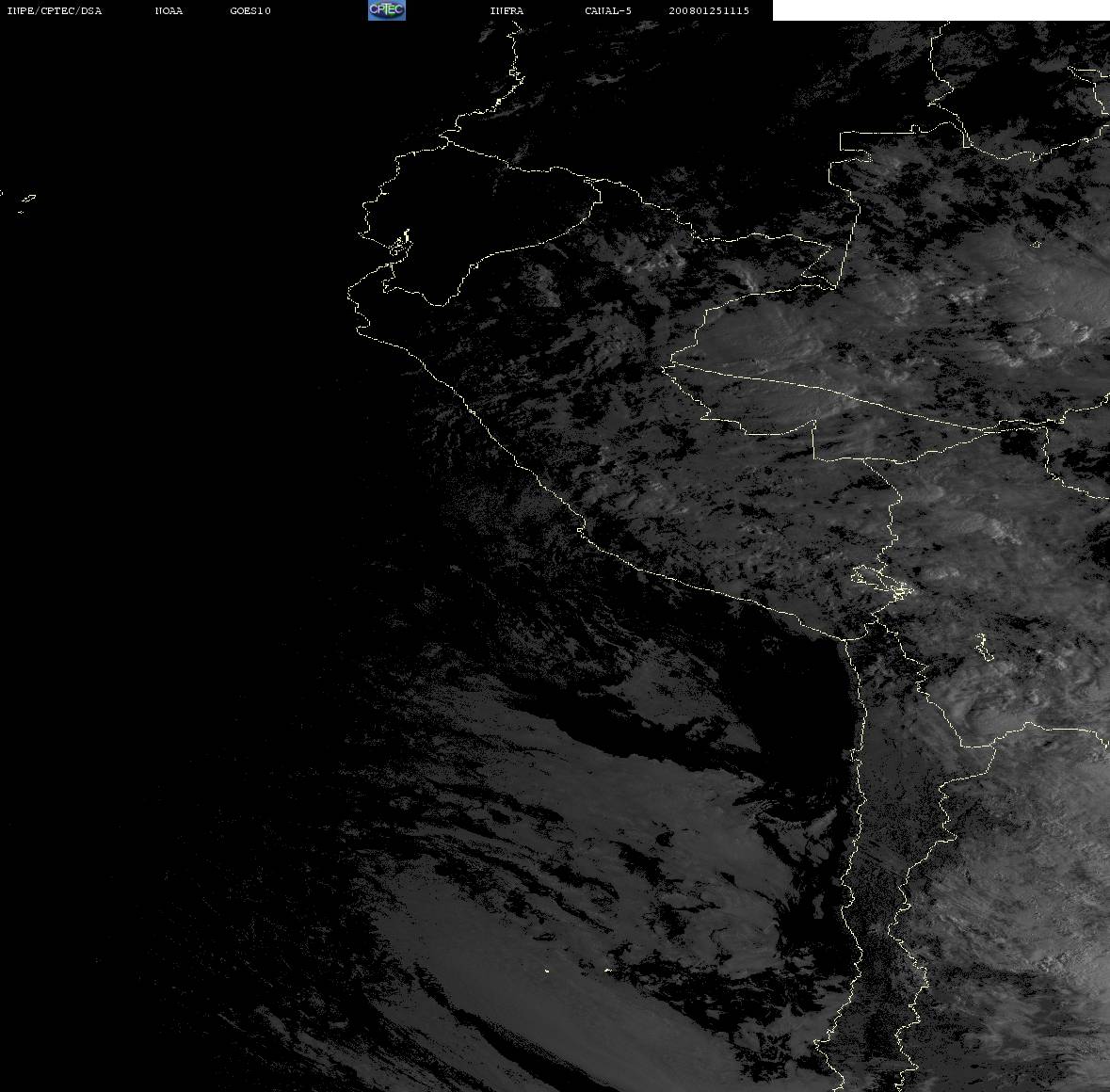Click the CPTEC logo in the header

click(x=387, y=10)
